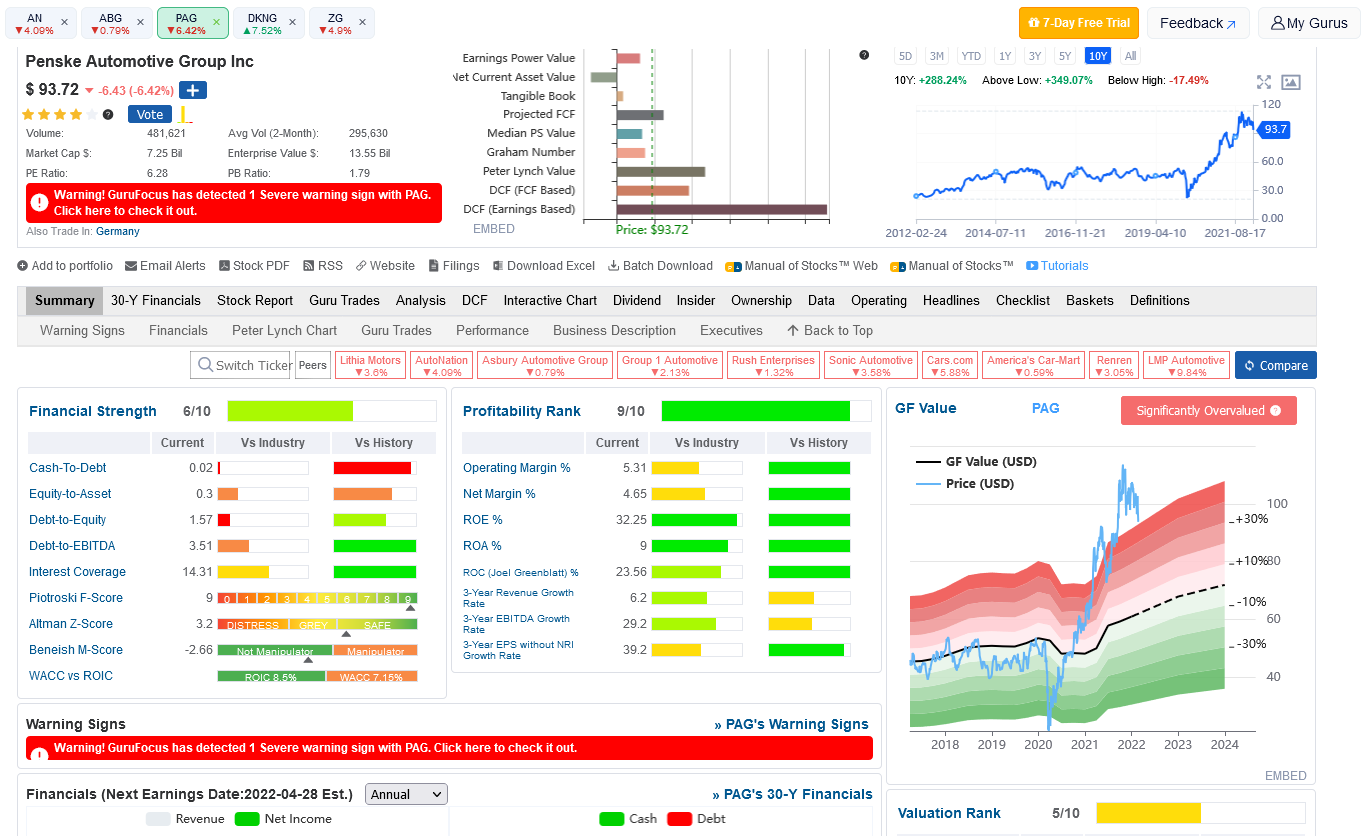Close the ABG ticker tab
This screenshot has height=836, width=1363.
pos(140,22)
